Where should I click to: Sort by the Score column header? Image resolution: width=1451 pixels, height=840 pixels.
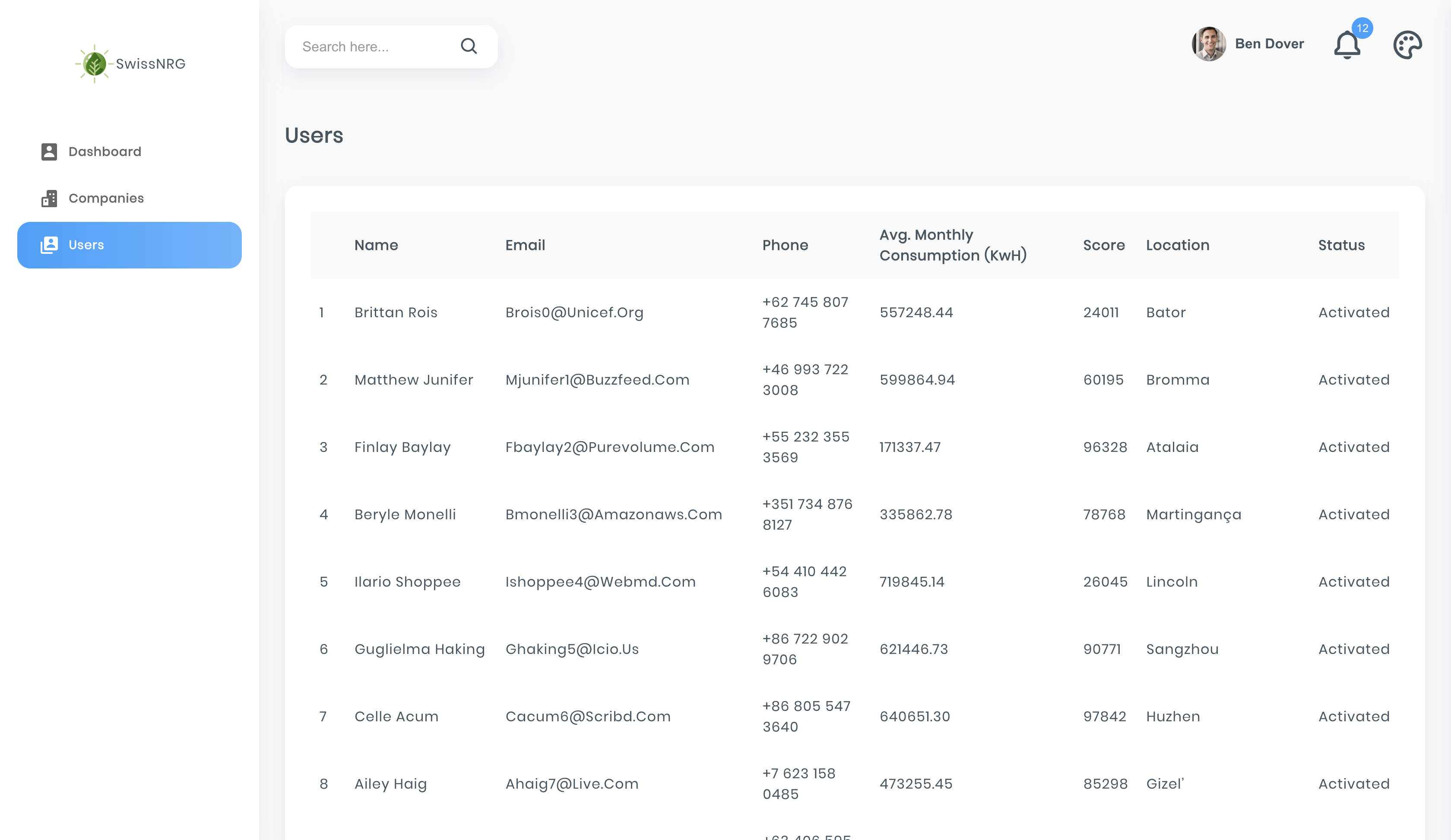[1103, 245]
